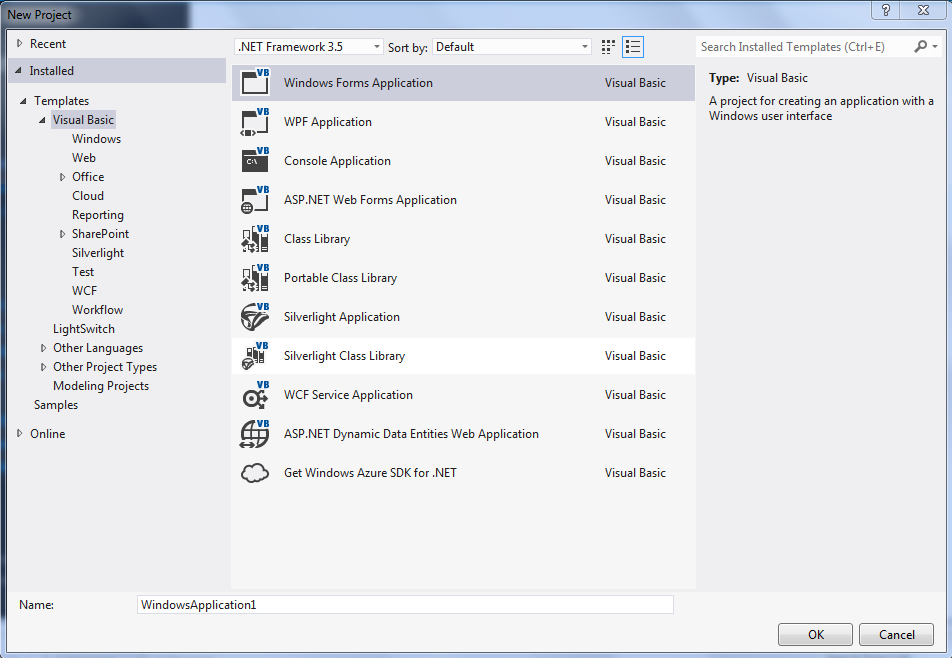Select the Modeling Projects tree item
The height and width of the screenshot is (658, 952).
101,385
